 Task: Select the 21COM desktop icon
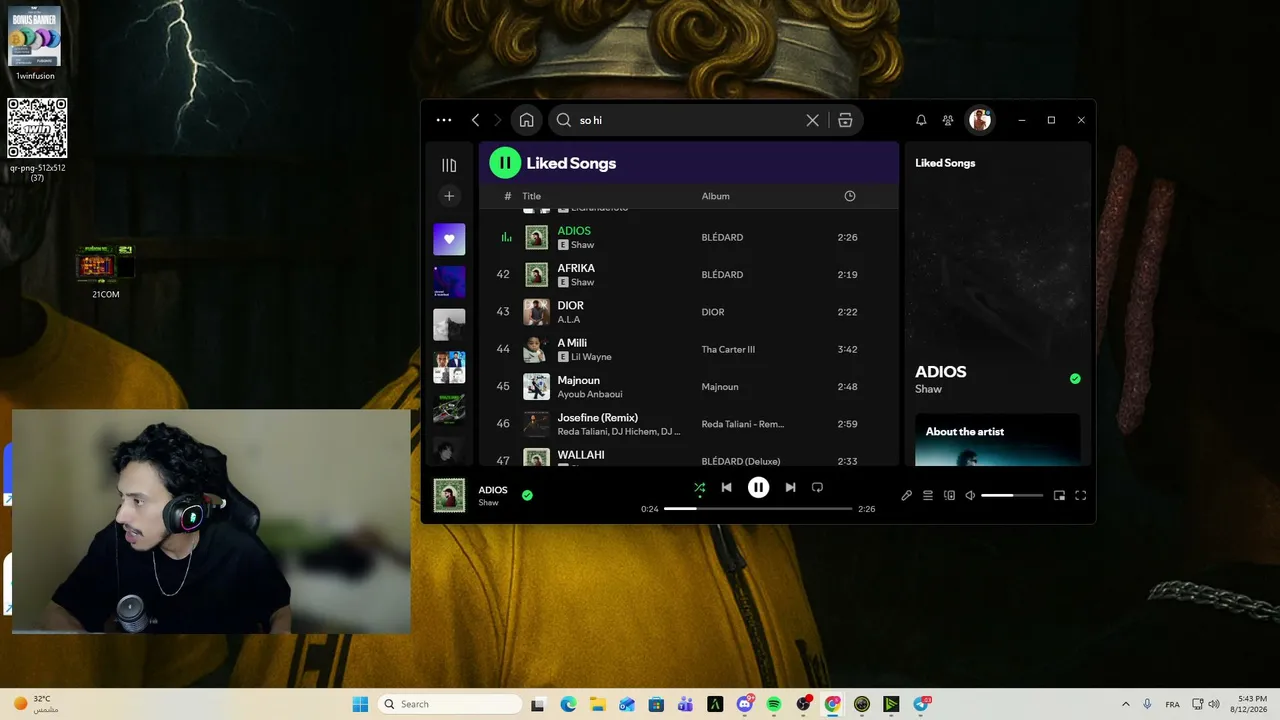click(x=105, y=271)
